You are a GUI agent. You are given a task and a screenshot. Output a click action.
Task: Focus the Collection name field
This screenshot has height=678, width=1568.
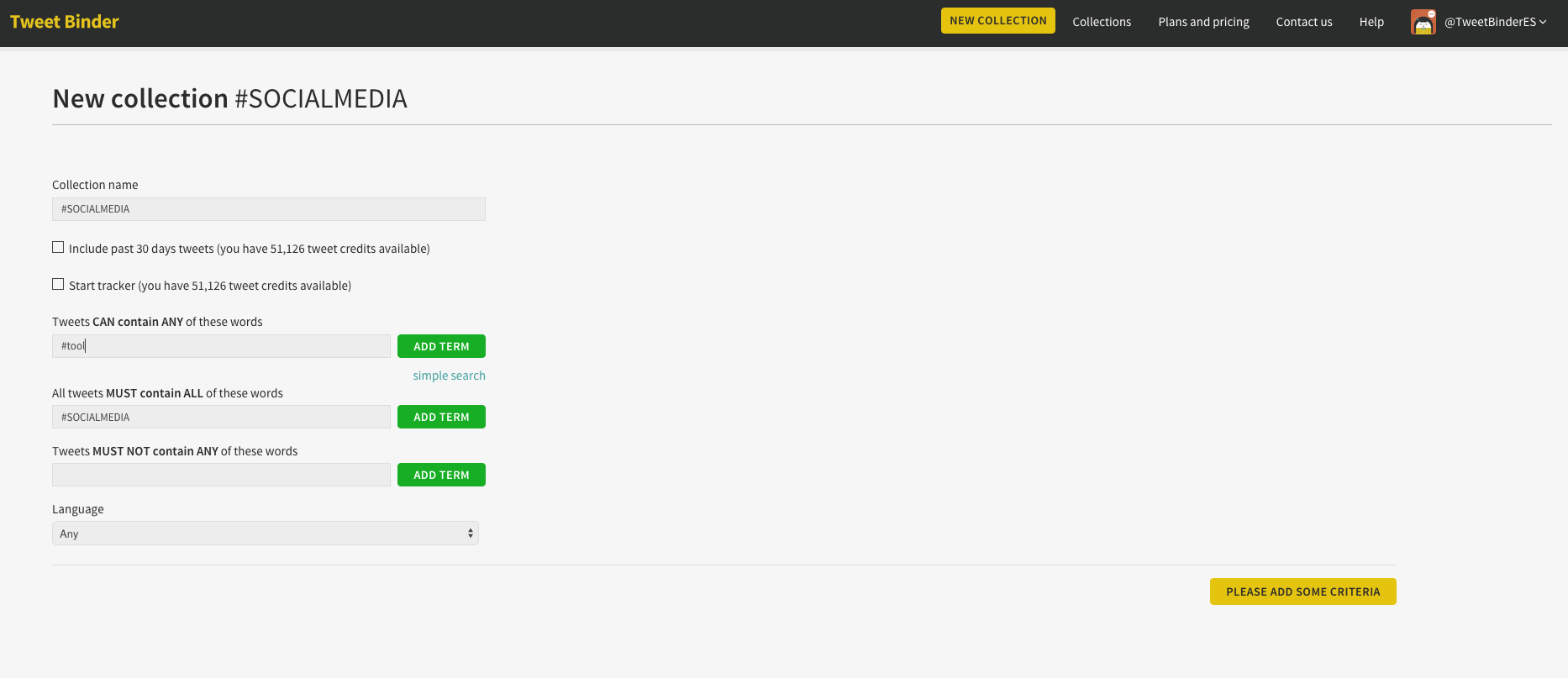tap(269, 209)
